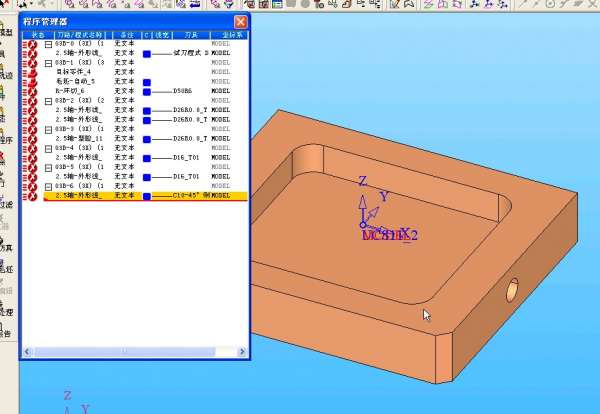Viewport: 600px width, 414px height.
Task: Collapse the 03D-0 (3X) folder node
Action: tap(48, 44)
